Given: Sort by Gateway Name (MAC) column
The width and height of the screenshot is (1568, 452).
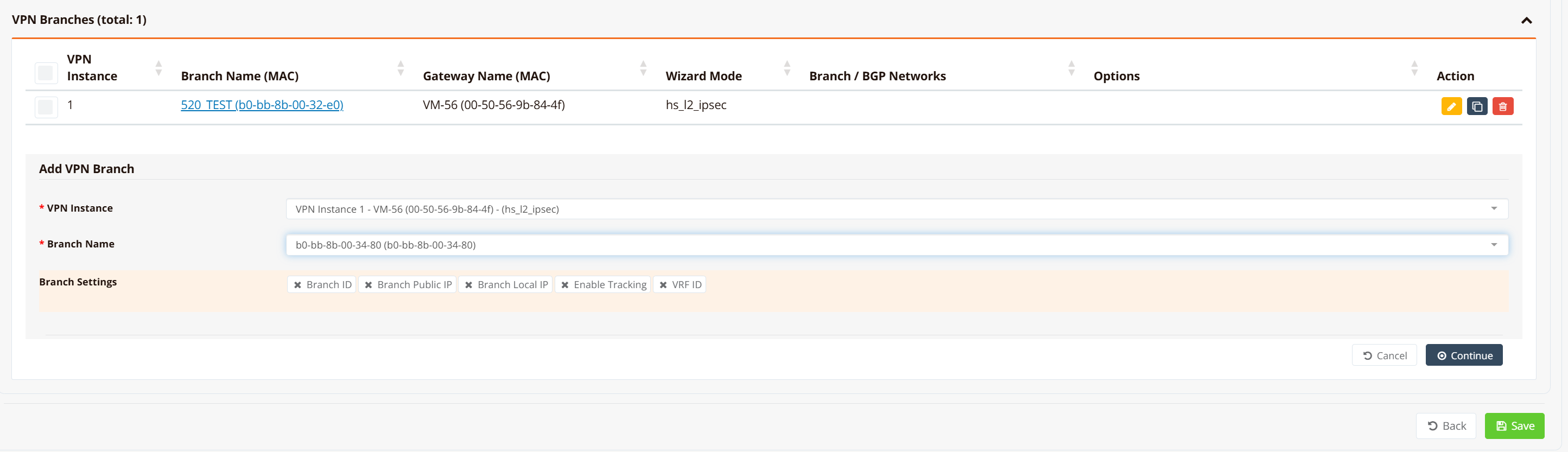Looking at the screenshot, I should point(643,68).
